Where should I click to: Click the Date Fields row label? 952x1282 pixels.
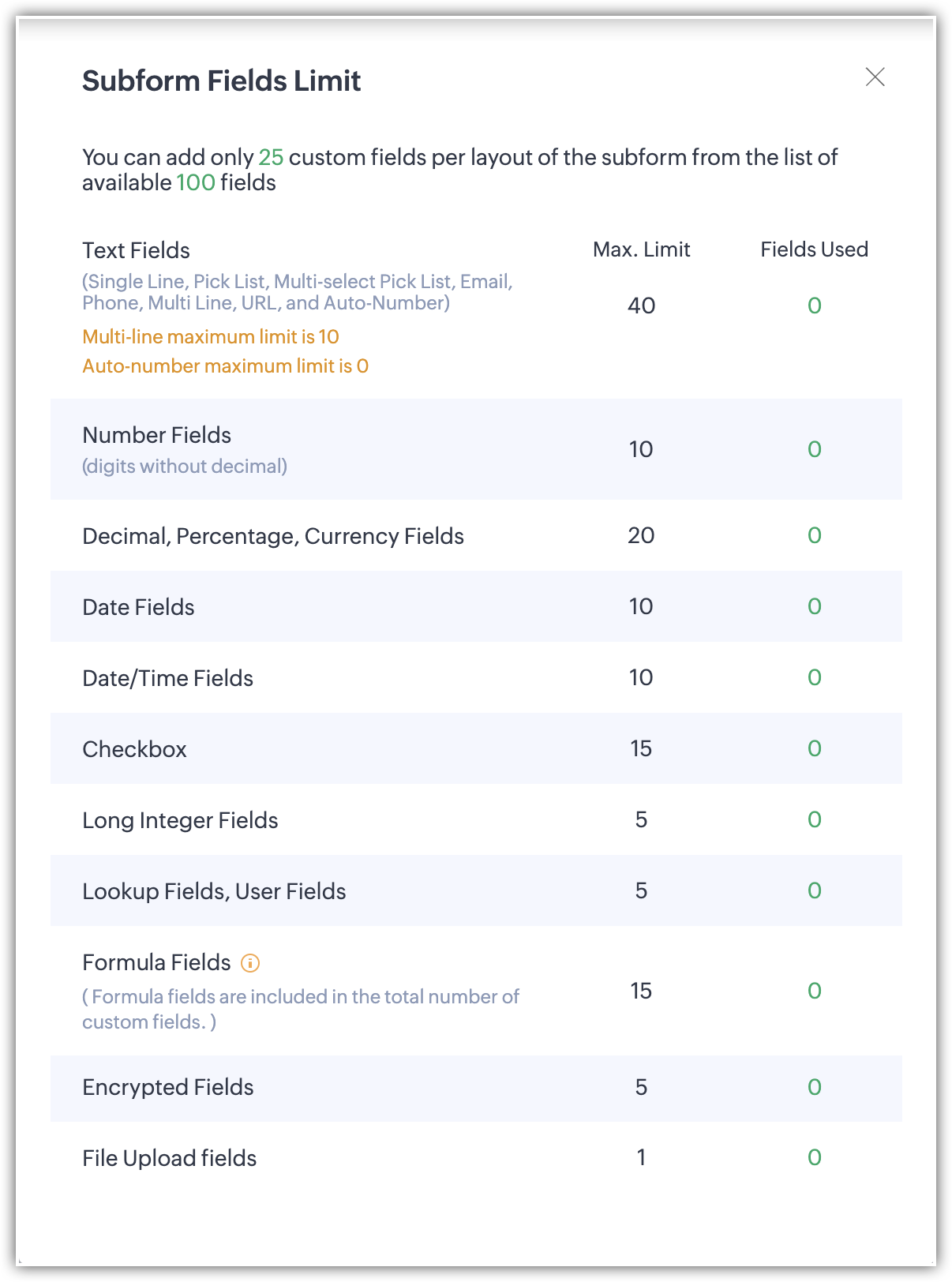[x=138, y=607]
